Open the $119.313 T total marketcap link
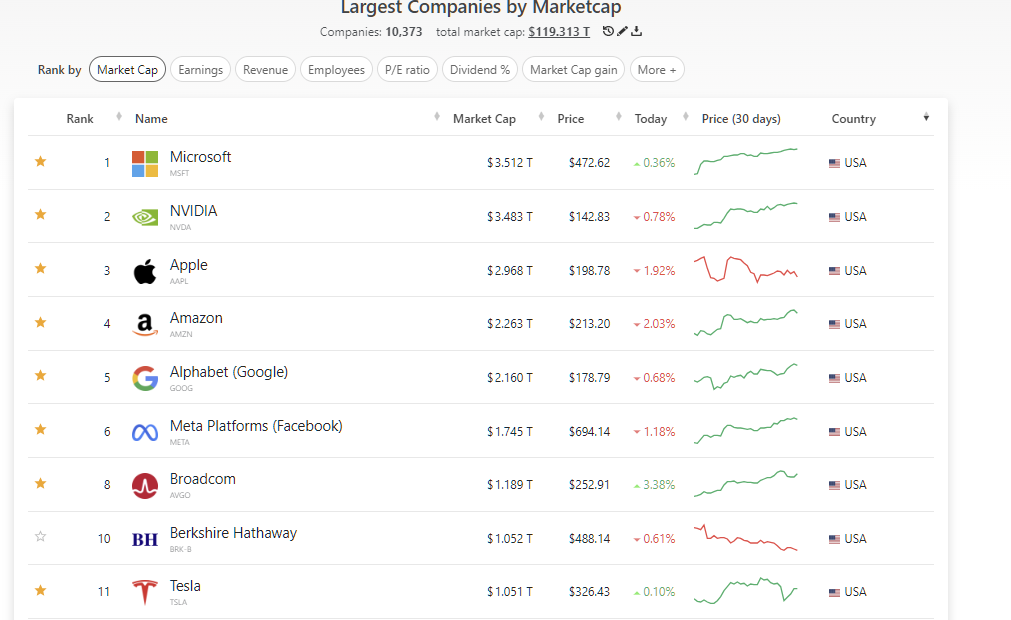 click(x=561, y=31)
